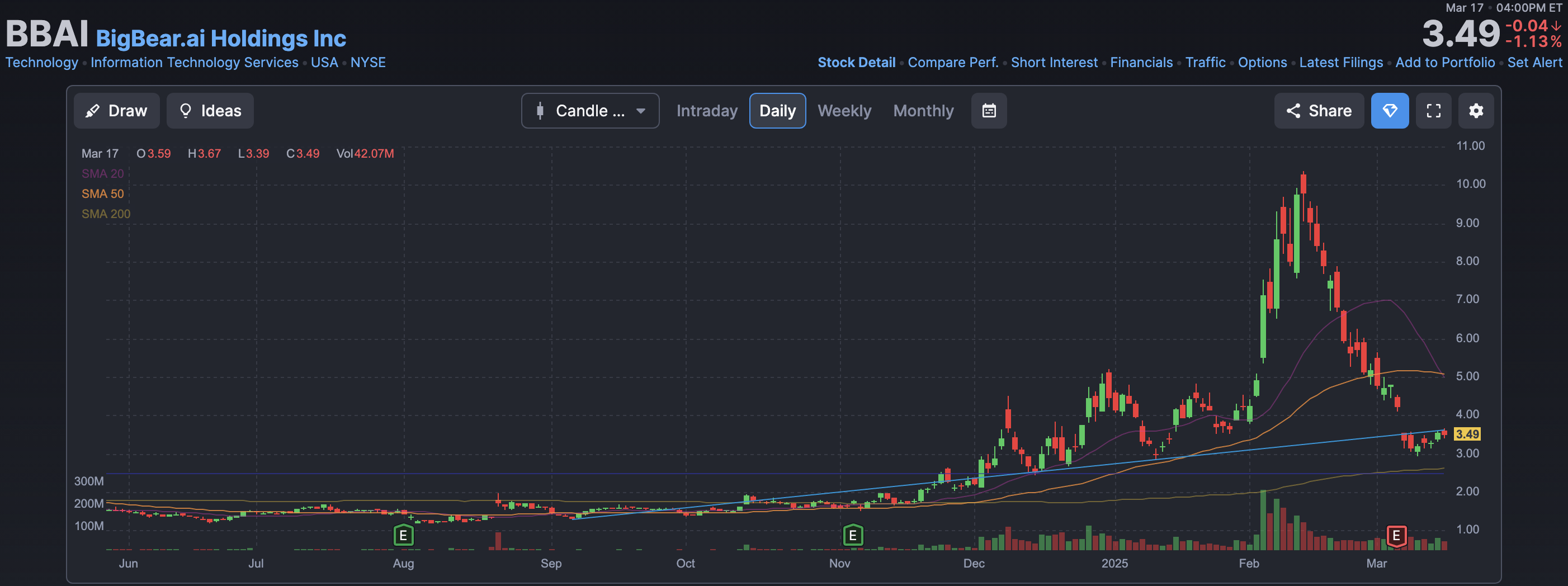Viewport: 1568px width, 586px height.
Task: Open the Stock Detail tab
Action: [856, 63]
